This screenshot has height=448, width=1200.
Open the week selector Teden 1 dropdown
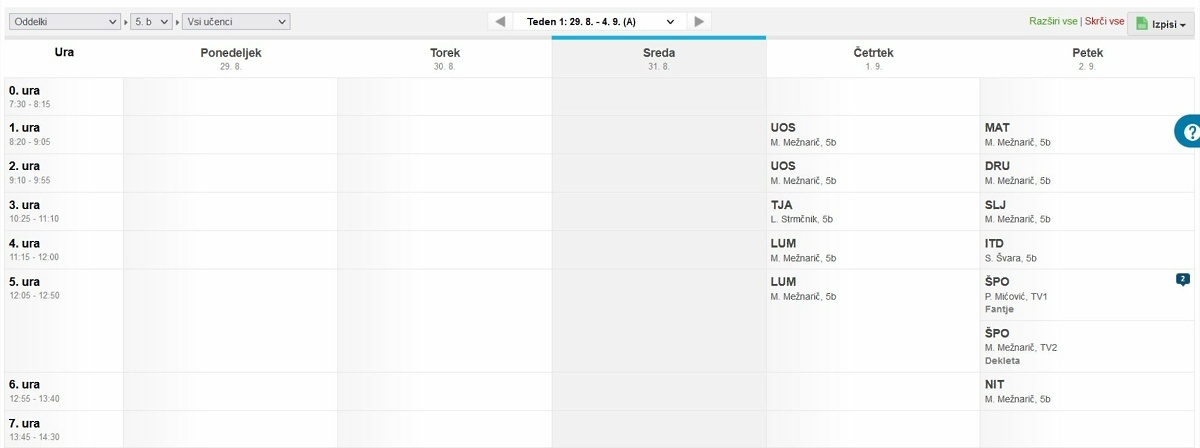(x=599, y=21)
